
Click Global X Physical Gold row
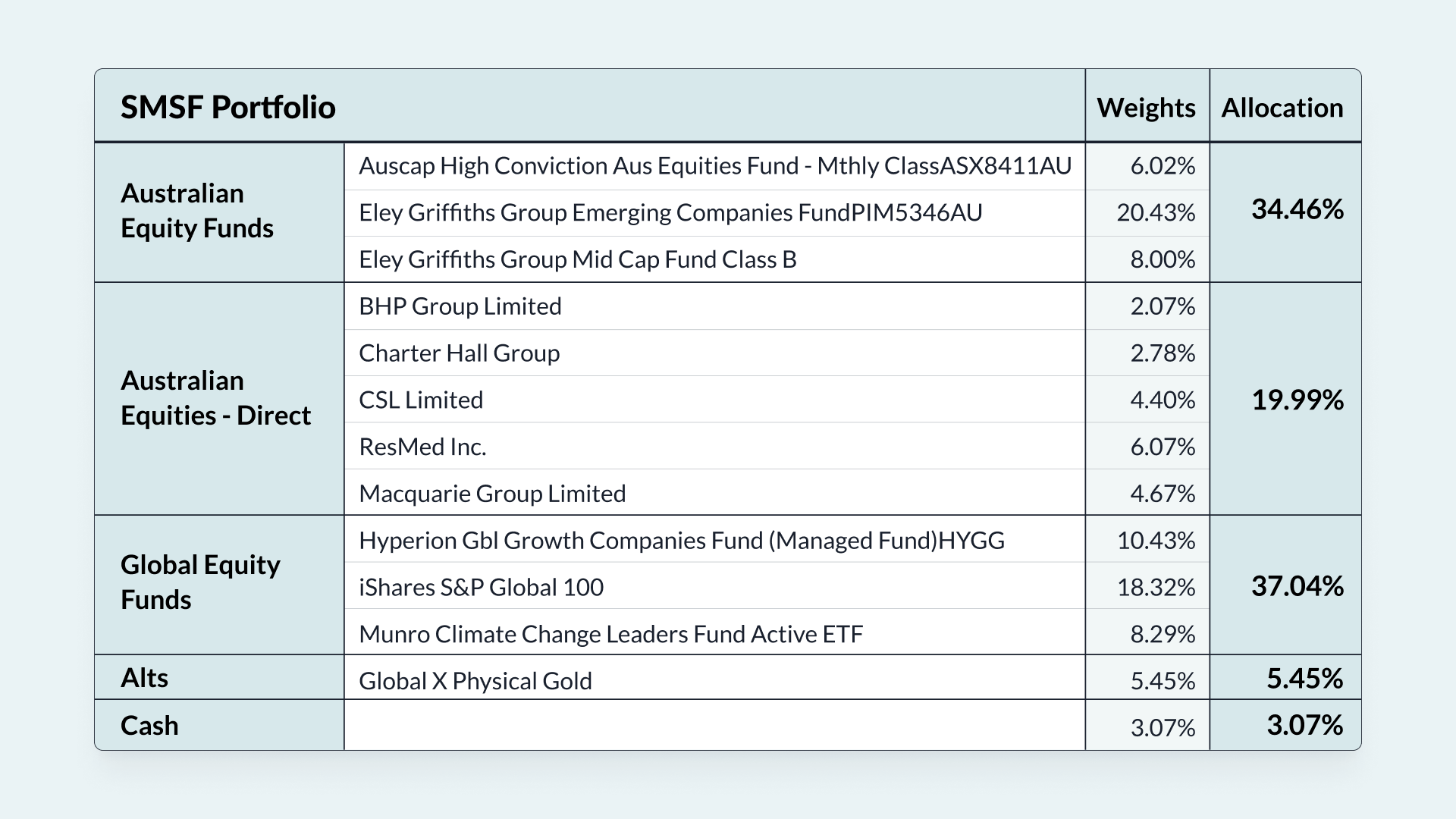475,681
